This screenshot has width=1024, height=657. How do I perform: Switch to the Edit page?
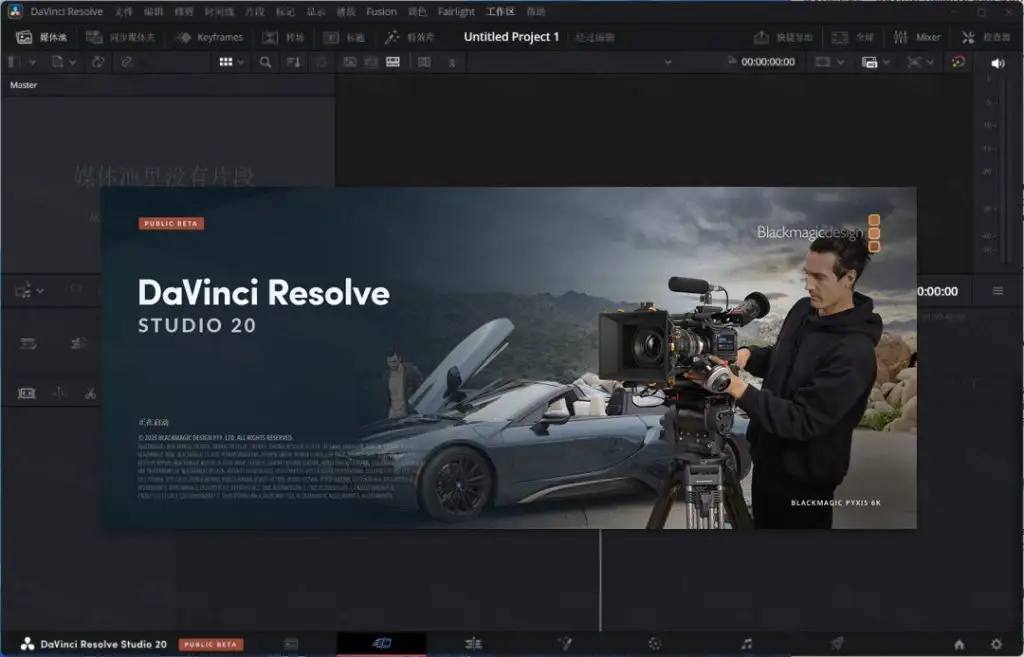pos(473,644)
